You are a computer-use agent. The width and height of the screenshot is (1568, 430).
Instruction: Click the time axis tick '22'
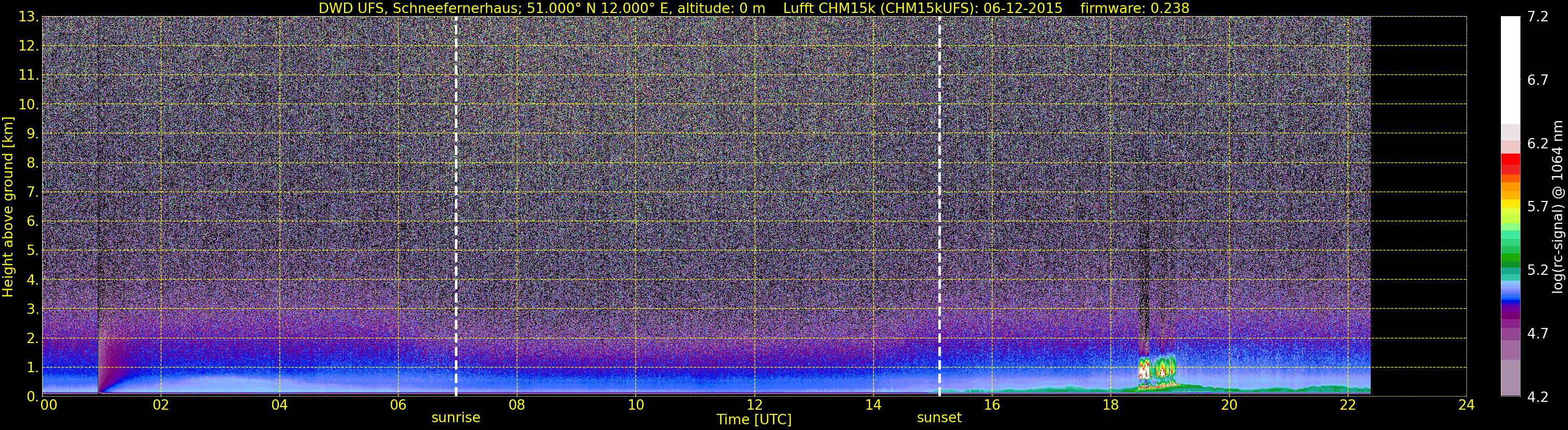1348,405
